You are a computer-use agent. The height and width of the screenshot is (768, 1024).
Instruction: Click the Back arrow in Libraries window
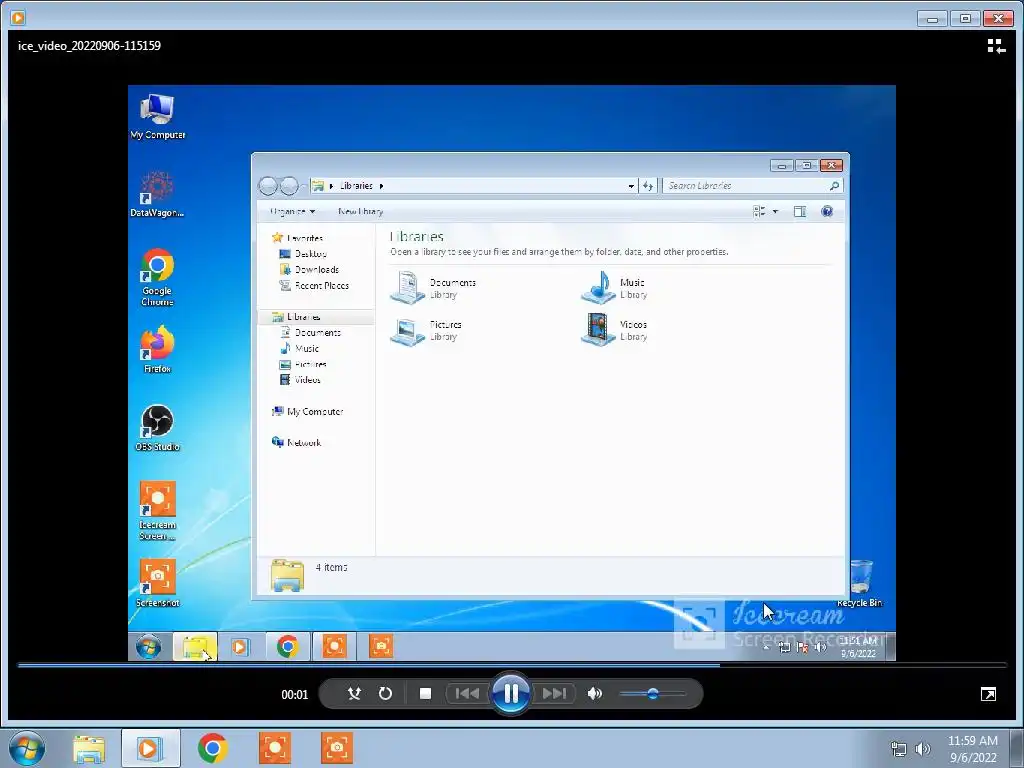[268, 186]
